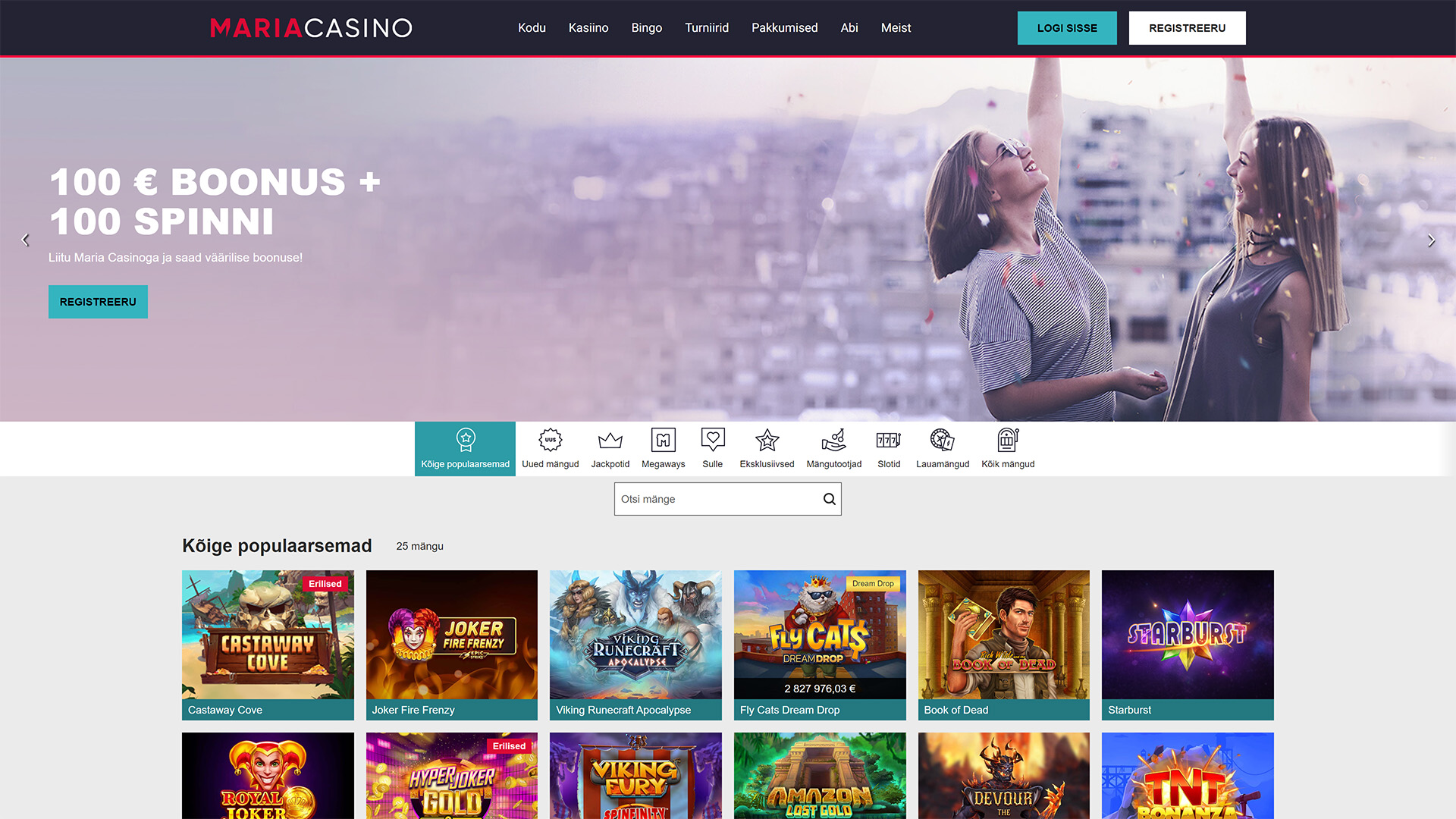The height and width of the screenshot is (819, 1456).
Task: Select the Eksklusiivsed star icon
Action: point(767,440)
